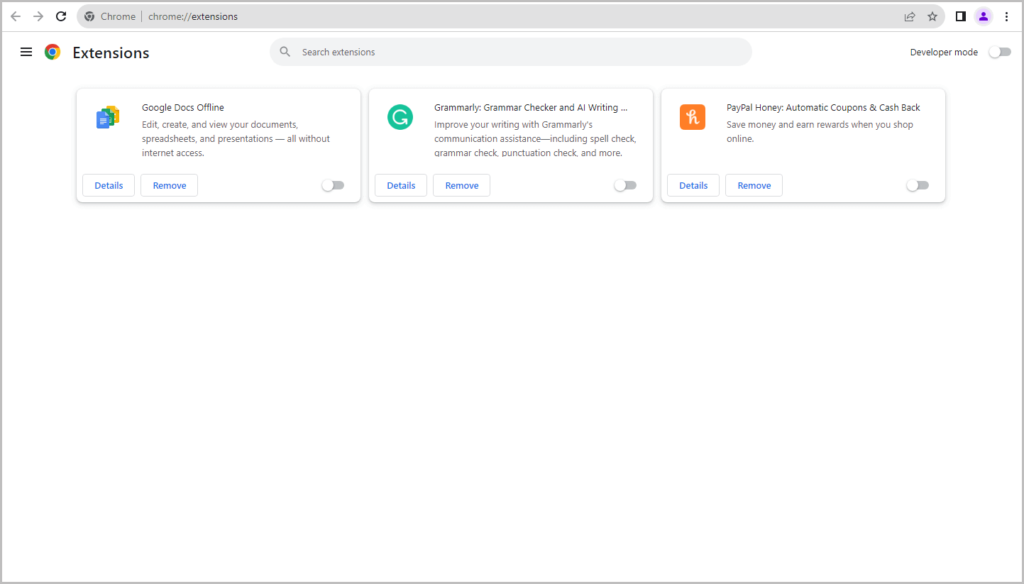
Task: Click 'Improve your writing with Grammarly's' description
Action: pos(535,138)
